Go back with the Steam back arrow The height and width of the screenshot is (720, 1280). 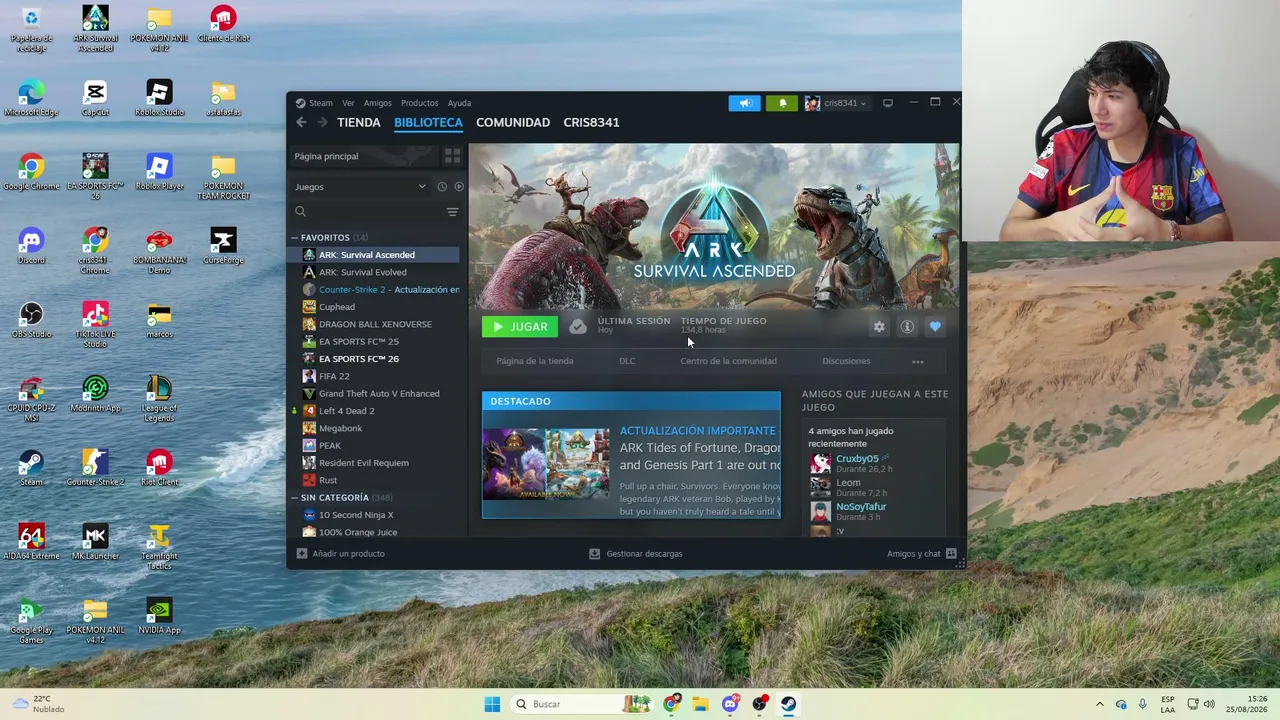pyautogui.click(x=301, y=122)
